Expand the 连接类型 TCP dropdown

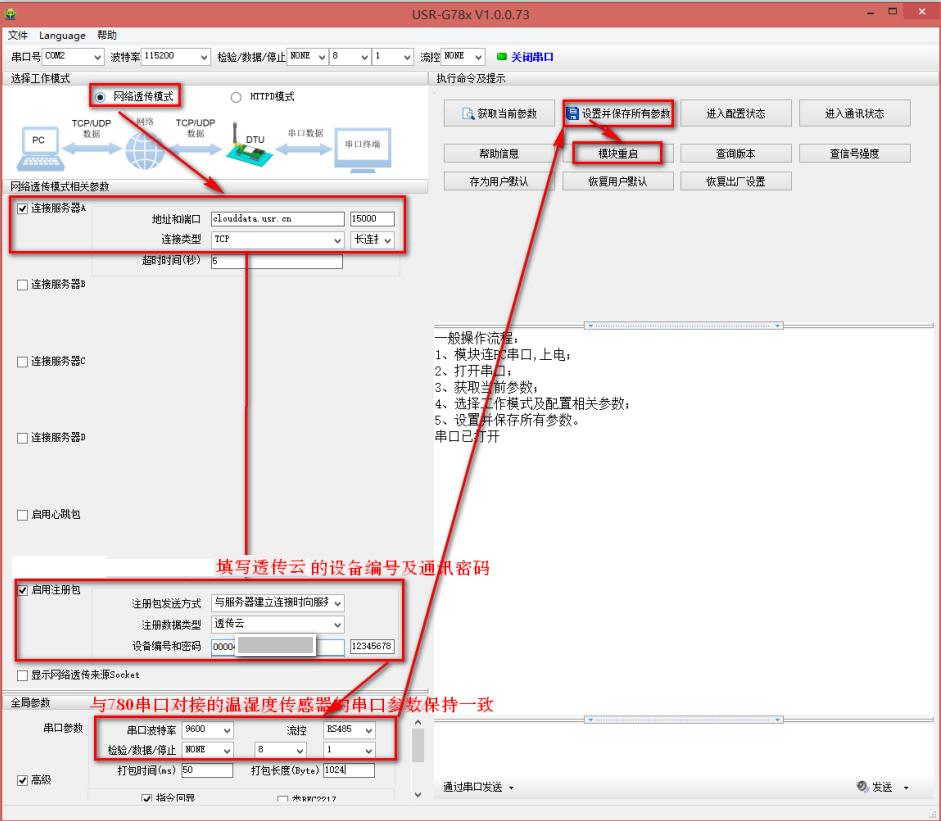[x=277, y=240]
